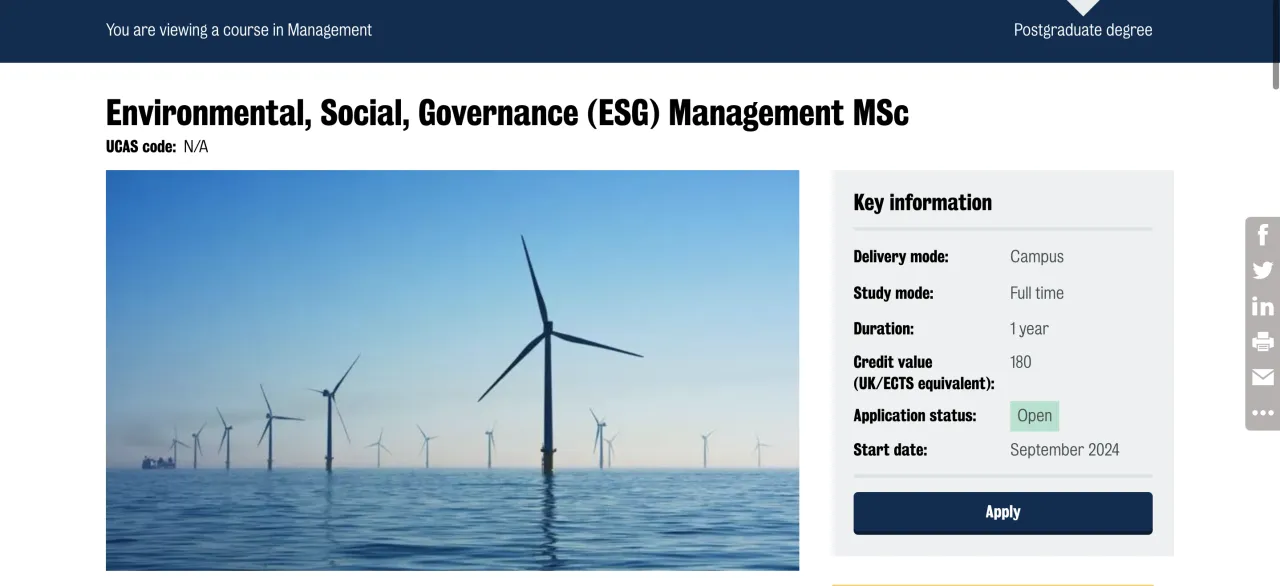Click the 'viewing a course in Management' text
The image size is (1280, 586).
pos(239,30)
